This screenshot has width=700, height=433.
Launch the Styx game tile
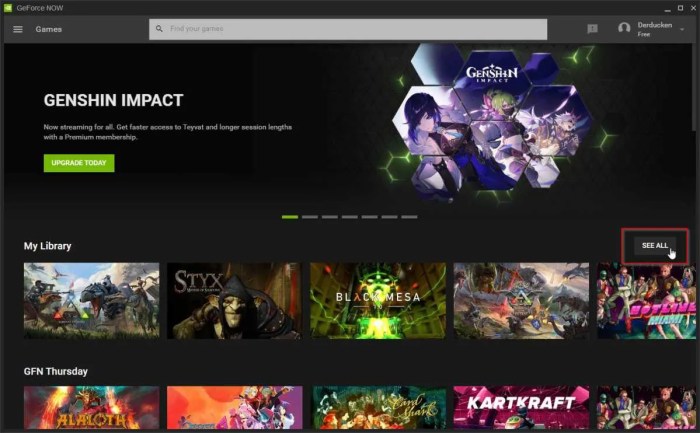[233, 300]
